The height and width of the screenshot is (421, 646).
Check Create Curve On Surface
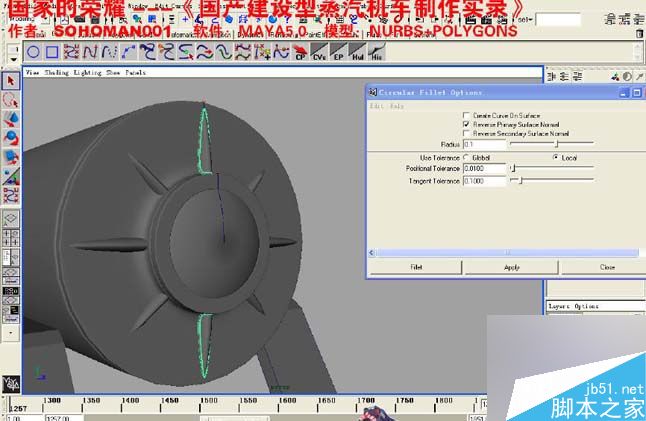[466, 115]
